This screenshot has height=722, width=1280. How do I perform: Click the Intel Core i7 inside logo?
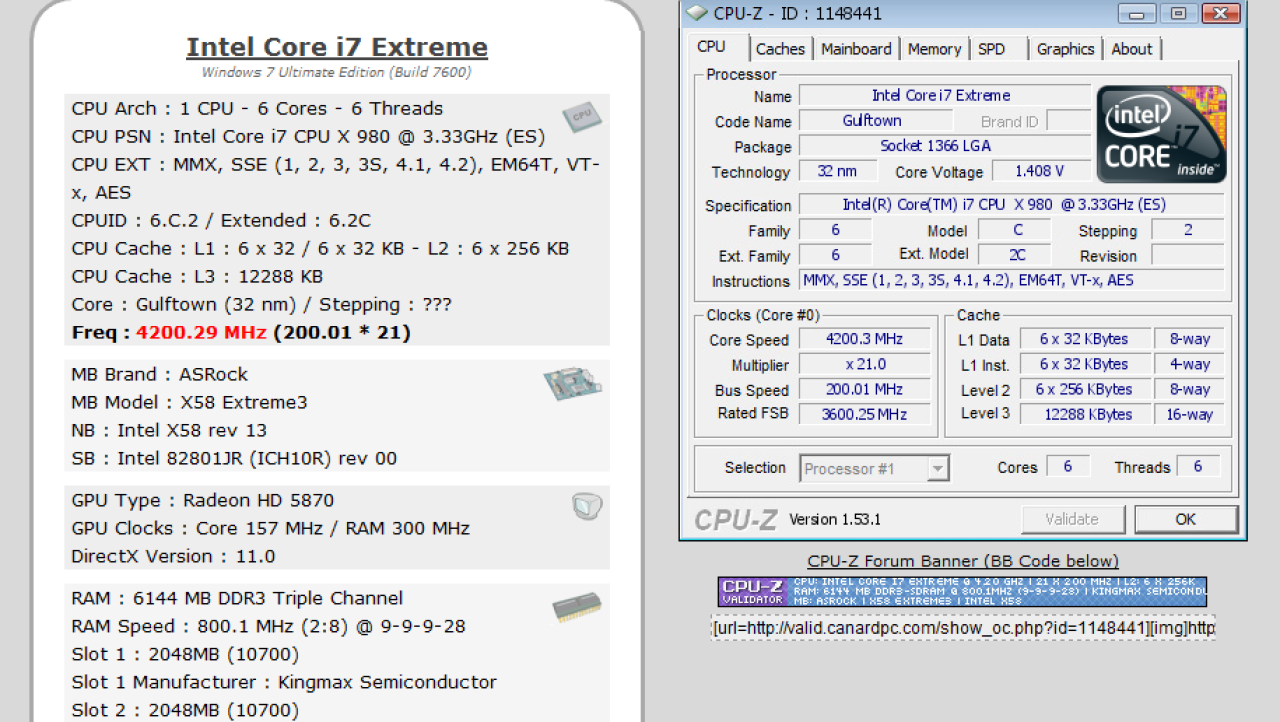click(1162, 134)
